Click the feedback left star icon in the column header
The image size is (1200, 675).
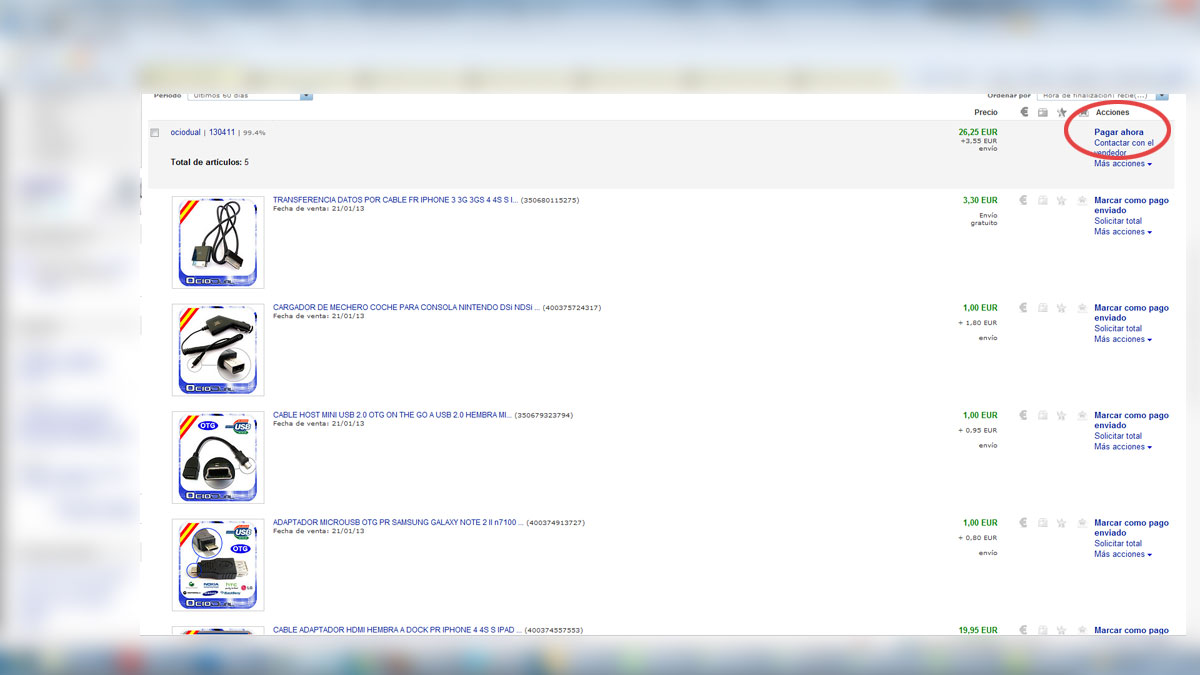tap(1062, 112)
